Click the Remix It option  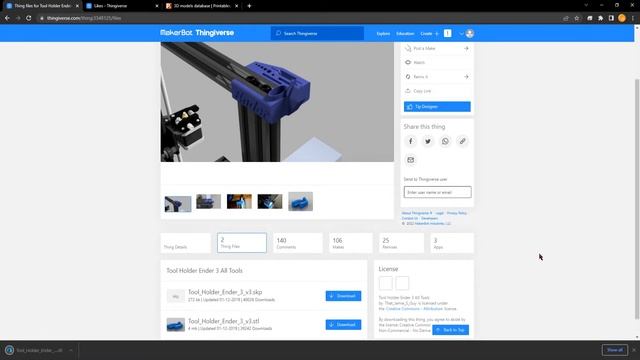[437, 77]
